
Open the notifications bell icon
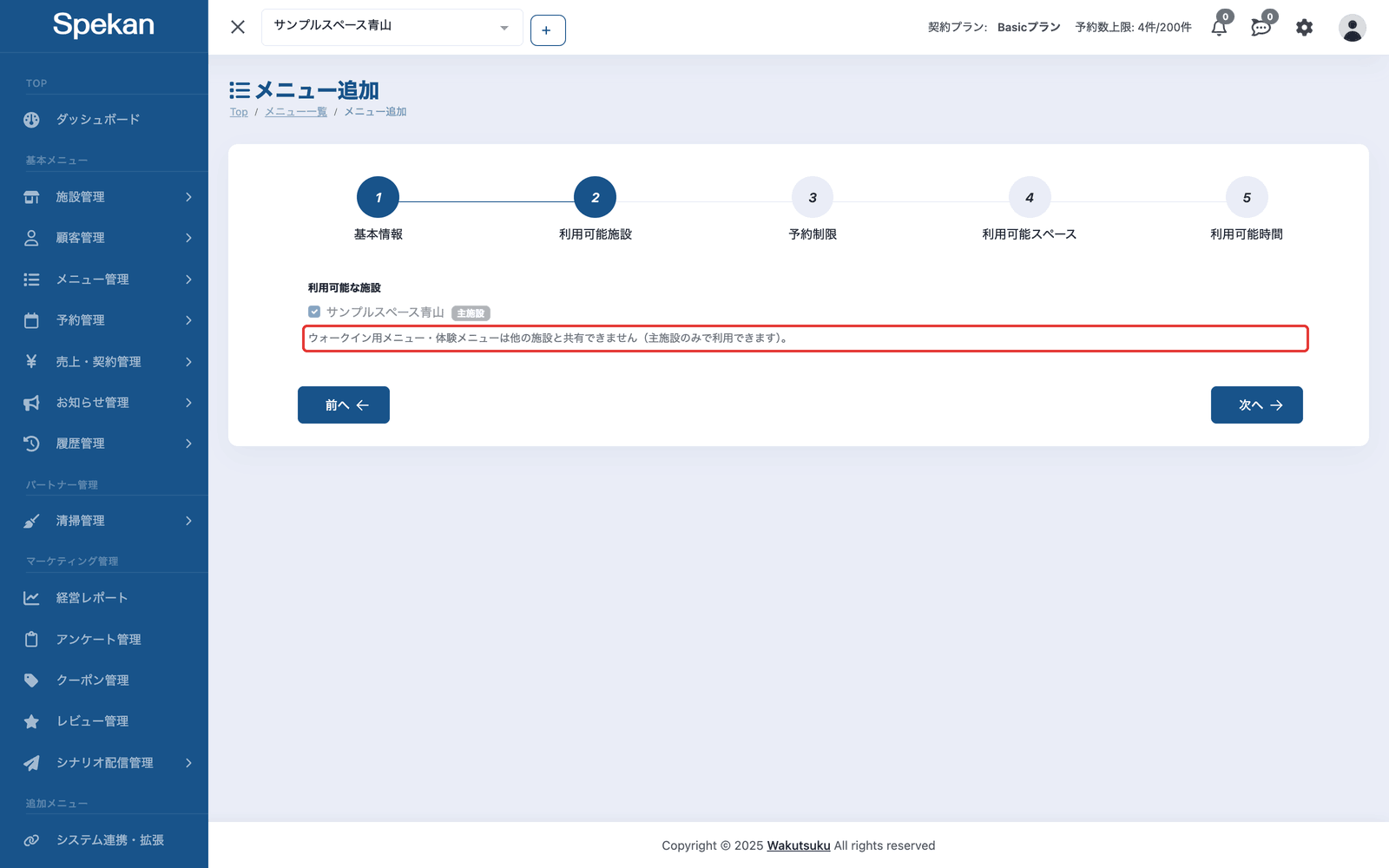[x=1219, y=28]
